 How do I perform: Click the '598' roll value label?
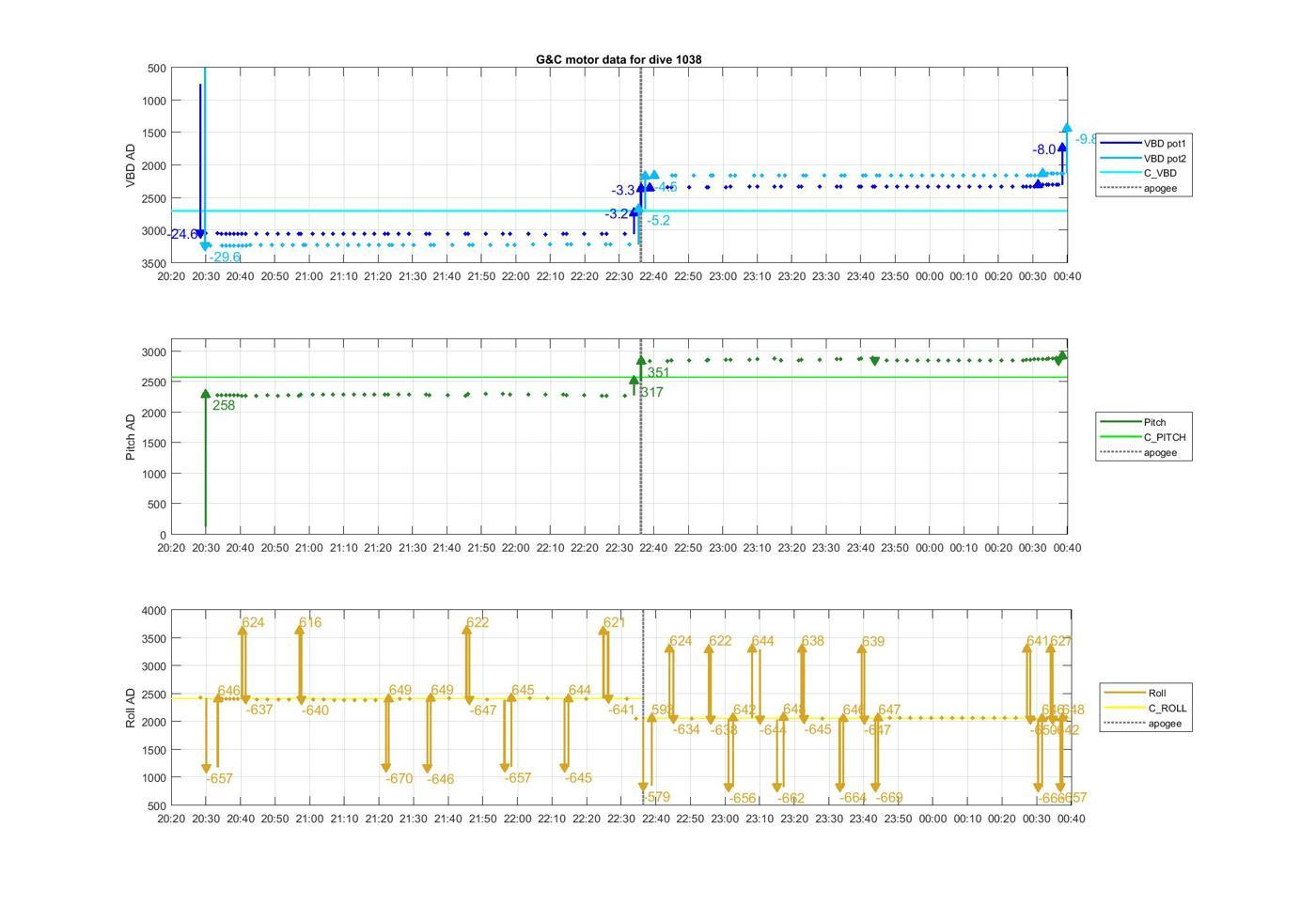coord(663,710)
